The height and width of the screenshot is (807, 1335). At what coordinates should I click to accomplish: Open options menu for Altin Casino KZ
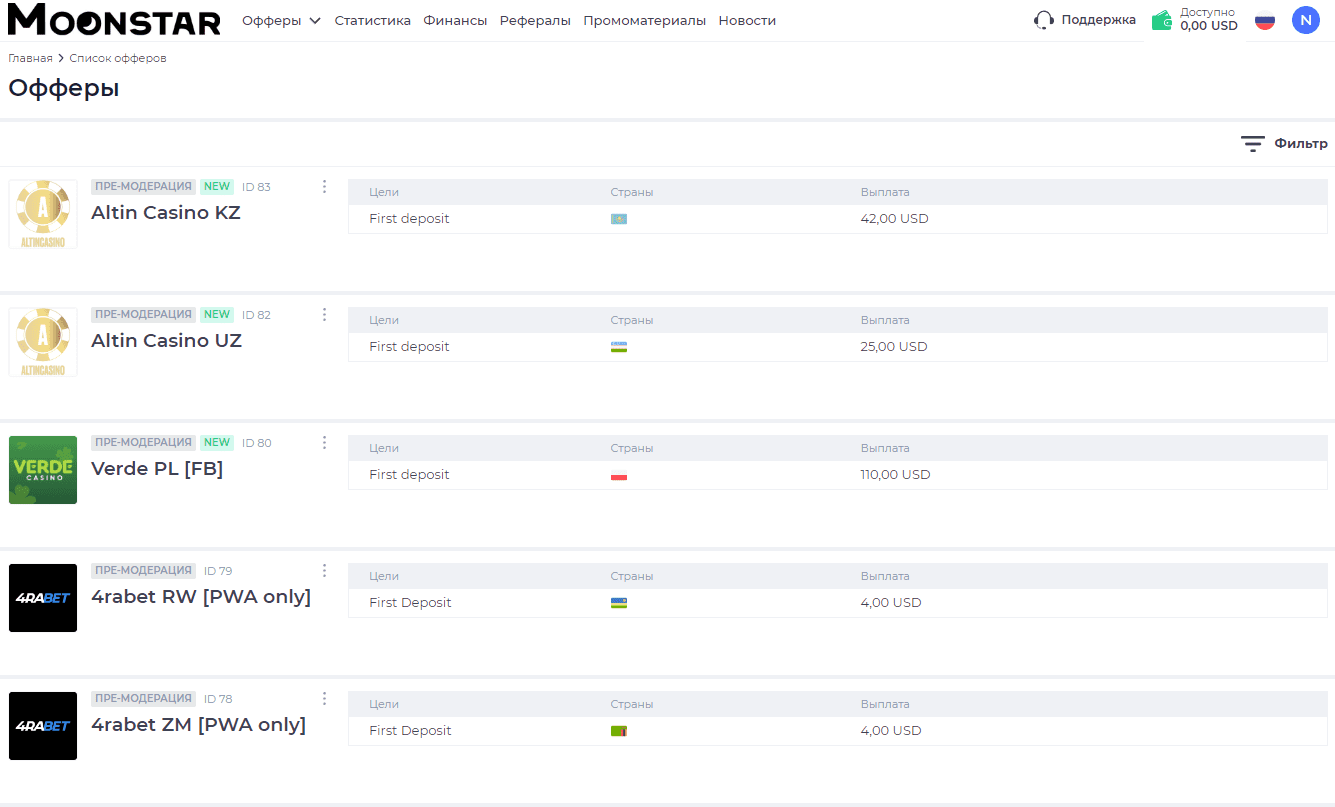coord(324,187)
